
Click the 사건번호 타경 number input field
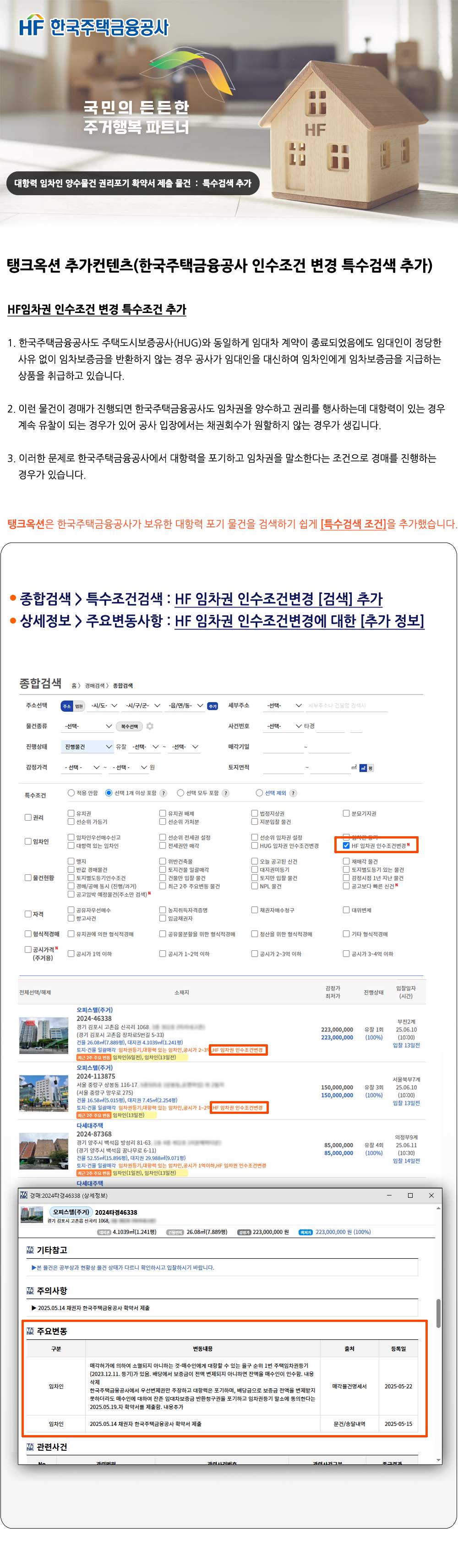331,726
